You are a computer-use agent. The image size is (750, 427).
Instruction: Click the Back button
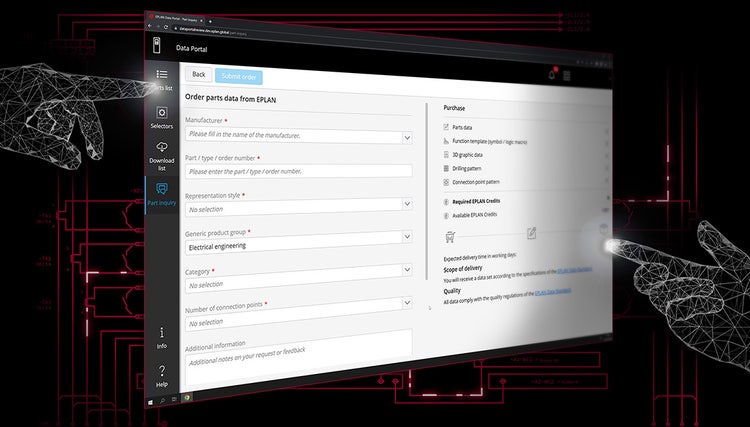click(x=197, y=74)
